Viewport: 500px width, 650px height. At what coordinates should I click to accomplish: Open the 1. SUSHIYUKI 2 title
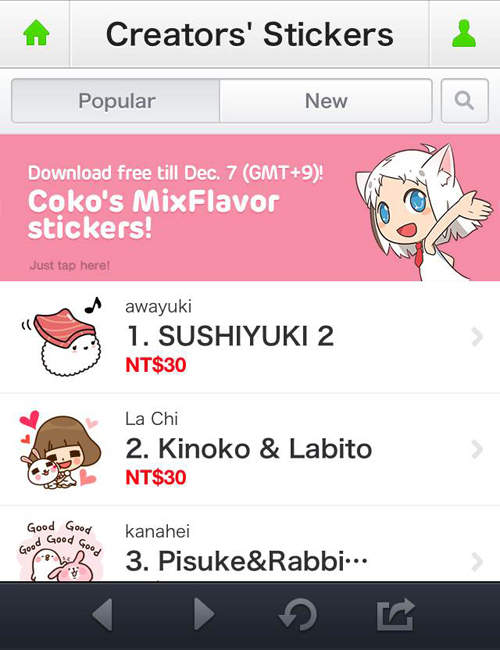tap(230, 335)
